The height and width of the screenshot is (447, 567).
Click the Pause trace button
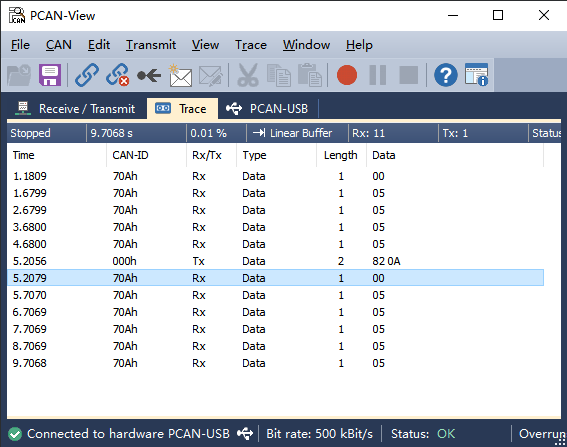click(x=378, y=75)
